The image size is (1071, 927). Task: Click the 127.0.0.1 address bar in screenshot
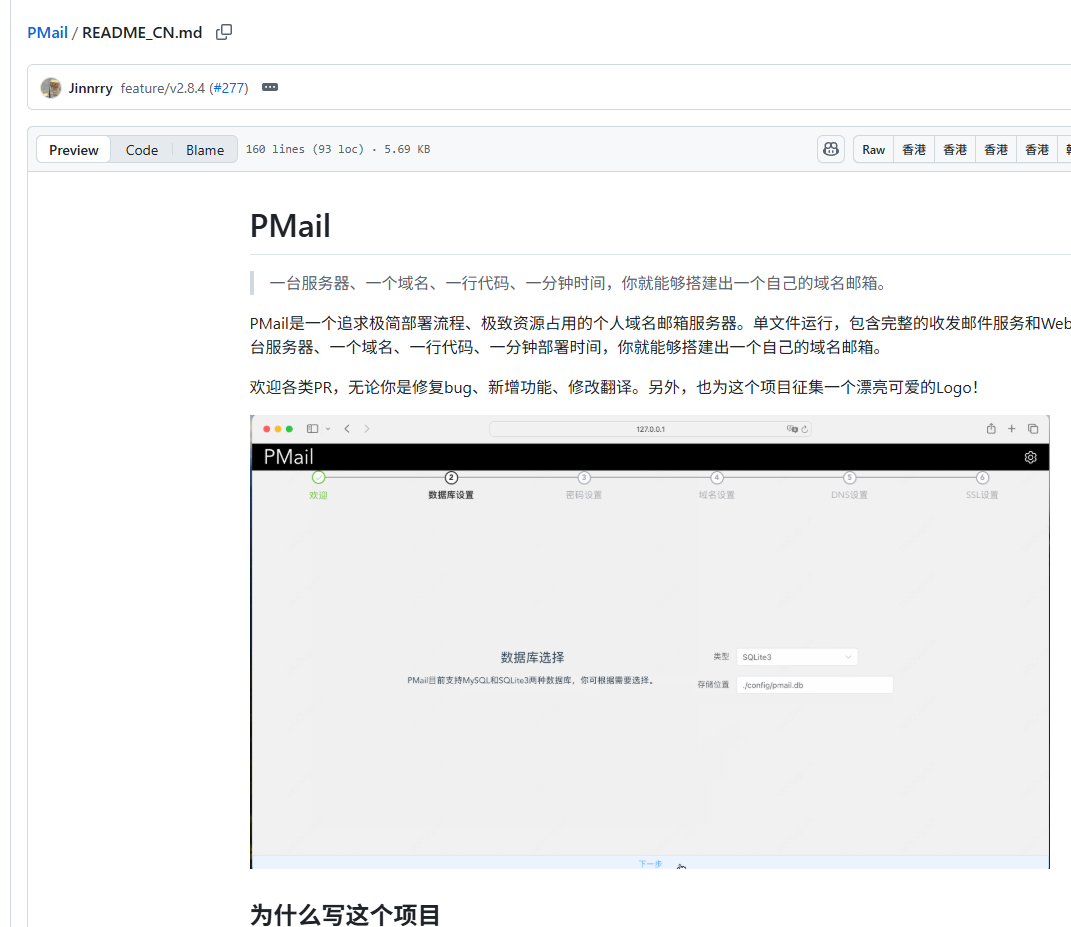point(650,429)
